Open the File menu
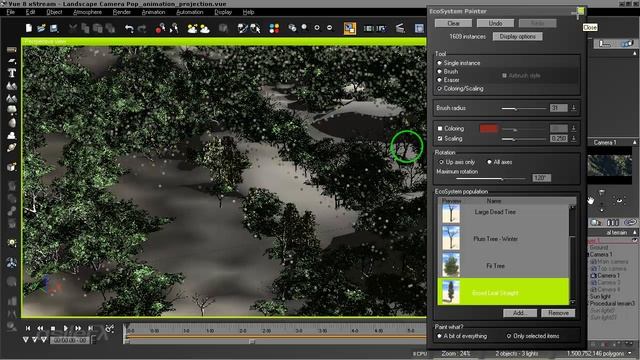This screenshot has width=640, height=360. click(x=11, y=12)
